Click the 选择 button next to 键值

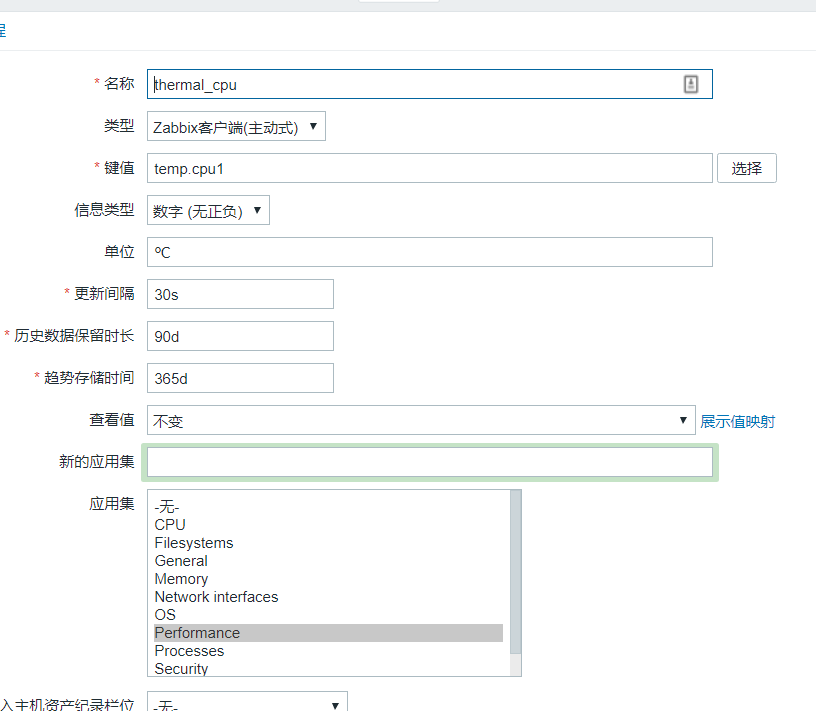[746, 168]
